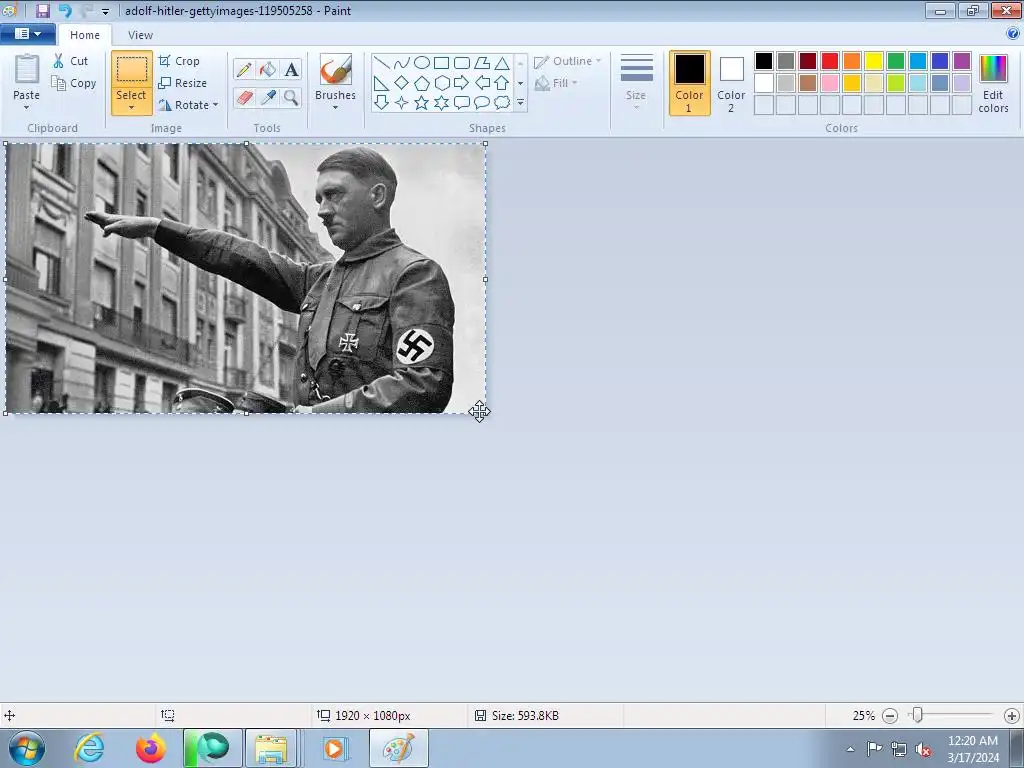This screenshot has height=768, width=1024.
Task: Choose the Up arrow shape
Action: tap(502, 83)
